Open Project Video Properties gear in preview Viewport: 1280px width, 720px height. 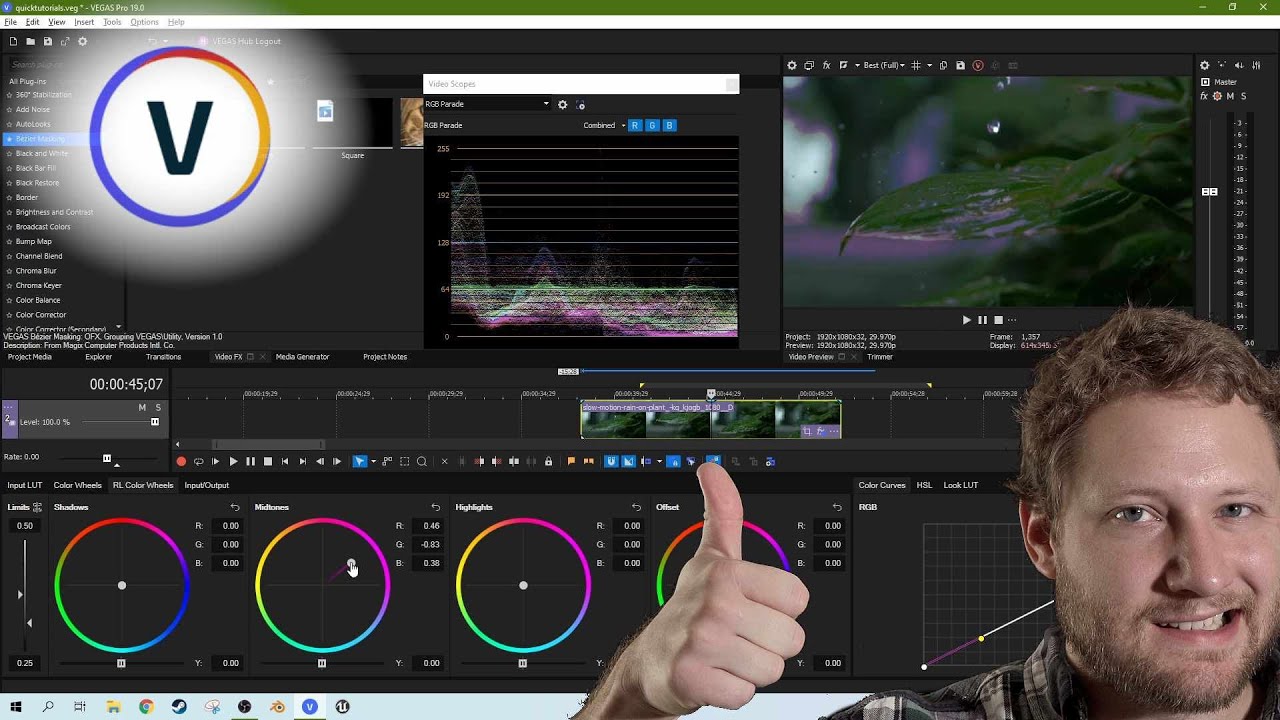792,65
